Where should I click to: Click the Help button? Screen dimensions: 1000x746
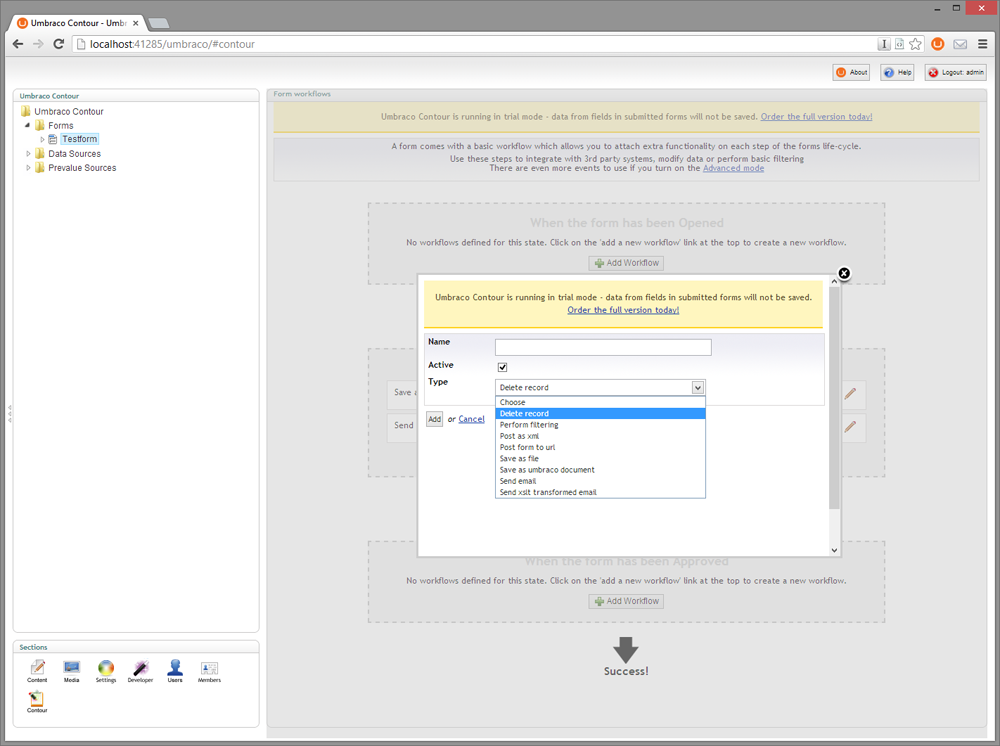pos(897,73)
